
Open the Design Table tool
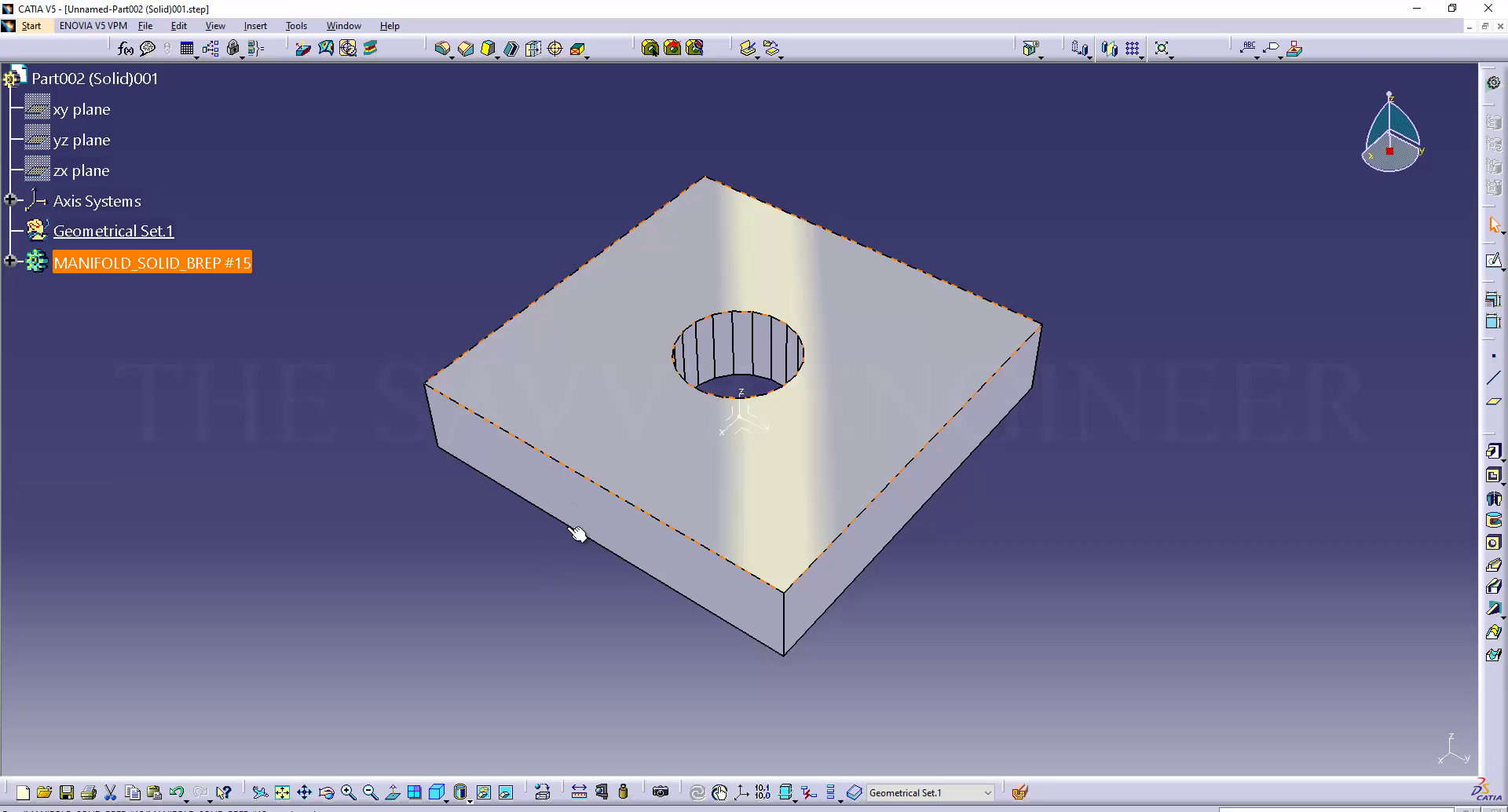187,49
